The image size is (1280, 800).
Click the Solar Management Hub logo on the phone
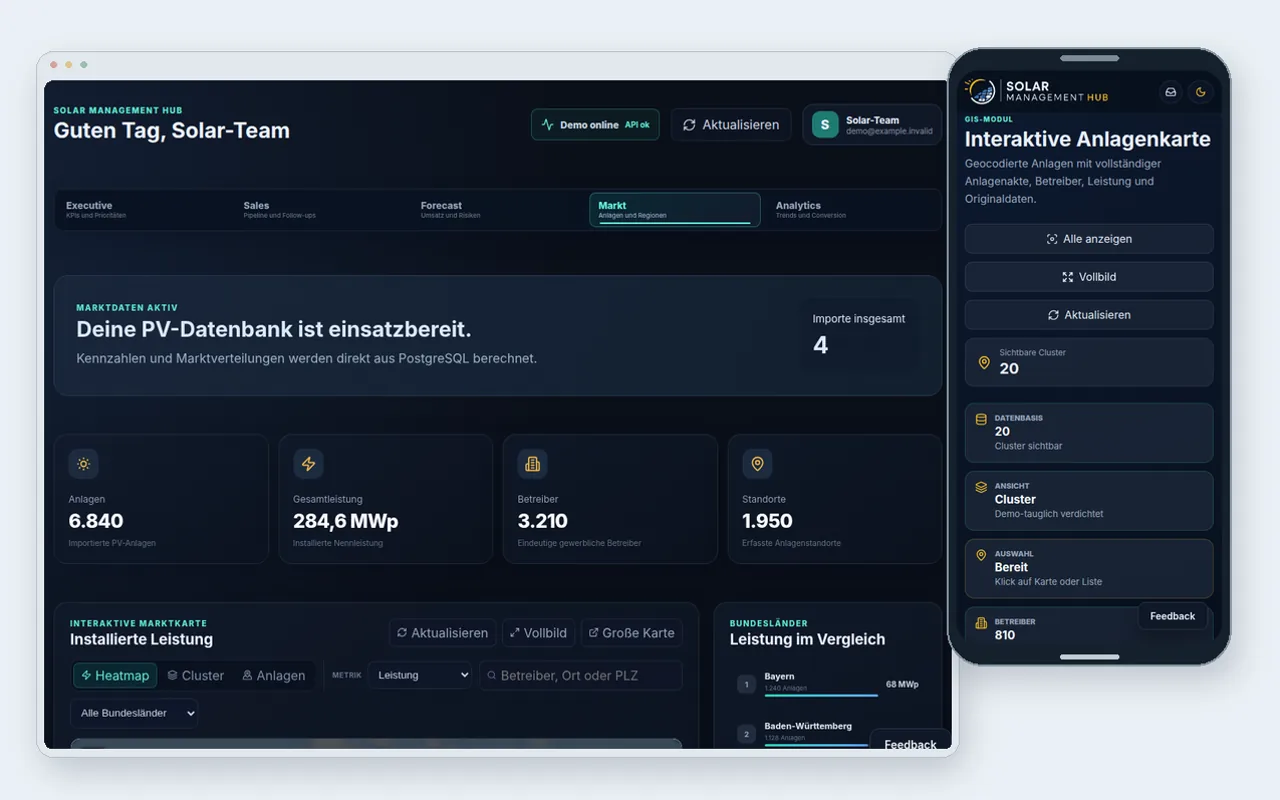[1037, 91]
